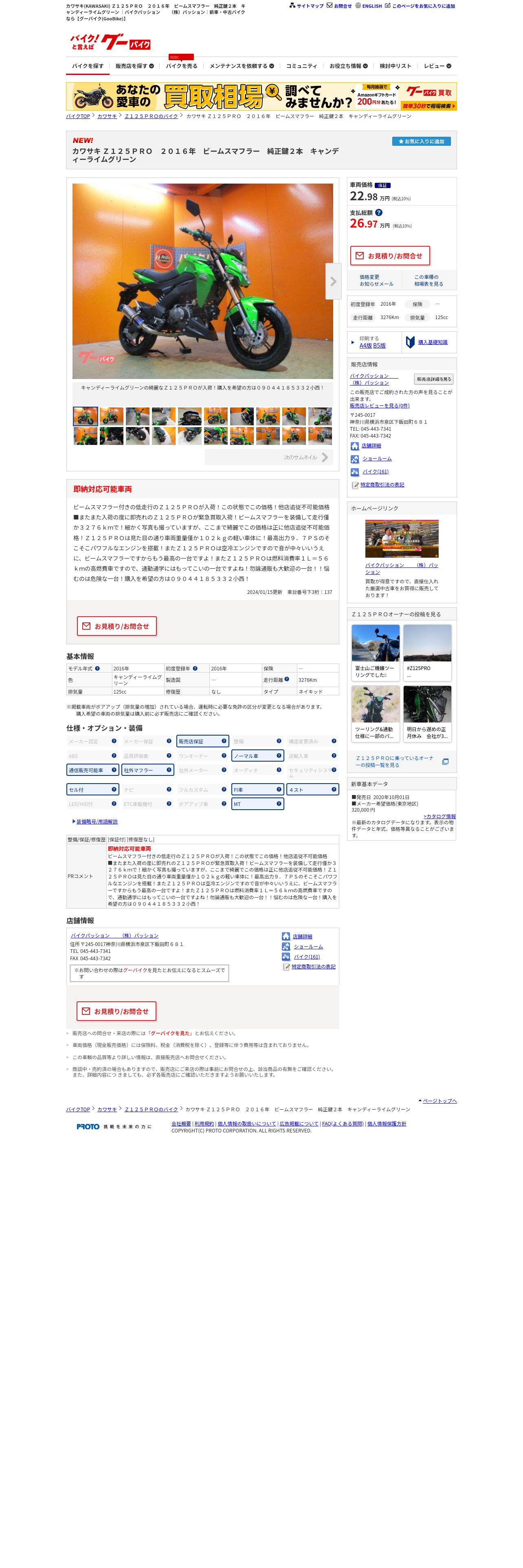The width and height of the screenshot is (523, 1568).
Task: Open the 検討中リスト nav item
Action: tap(395, 66)
